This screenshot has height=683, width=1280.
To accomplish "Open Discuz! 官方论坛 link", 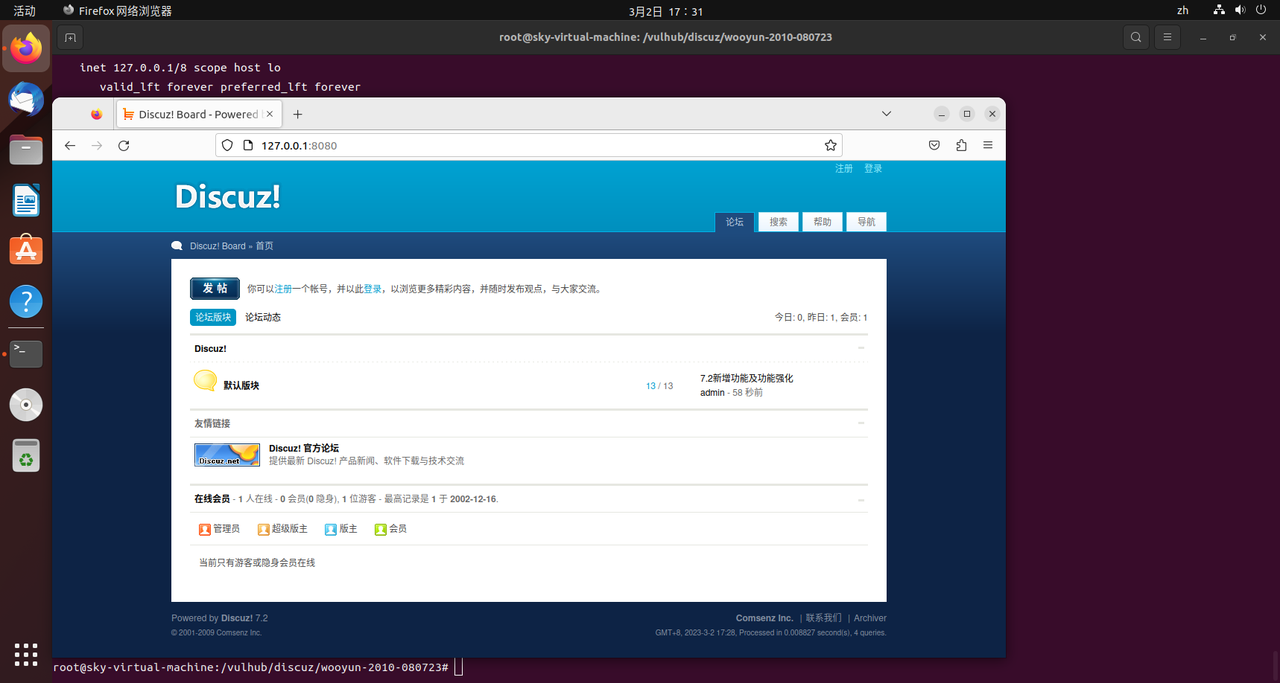I will point(304,448).
